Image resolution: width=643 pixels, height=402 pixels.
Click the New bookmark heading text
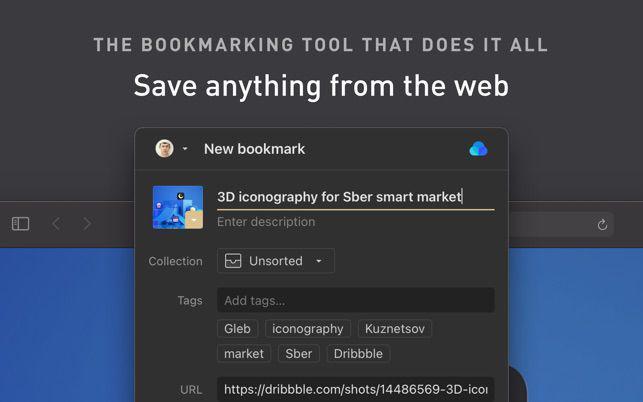pyautogui.click(x=255, y=149)
